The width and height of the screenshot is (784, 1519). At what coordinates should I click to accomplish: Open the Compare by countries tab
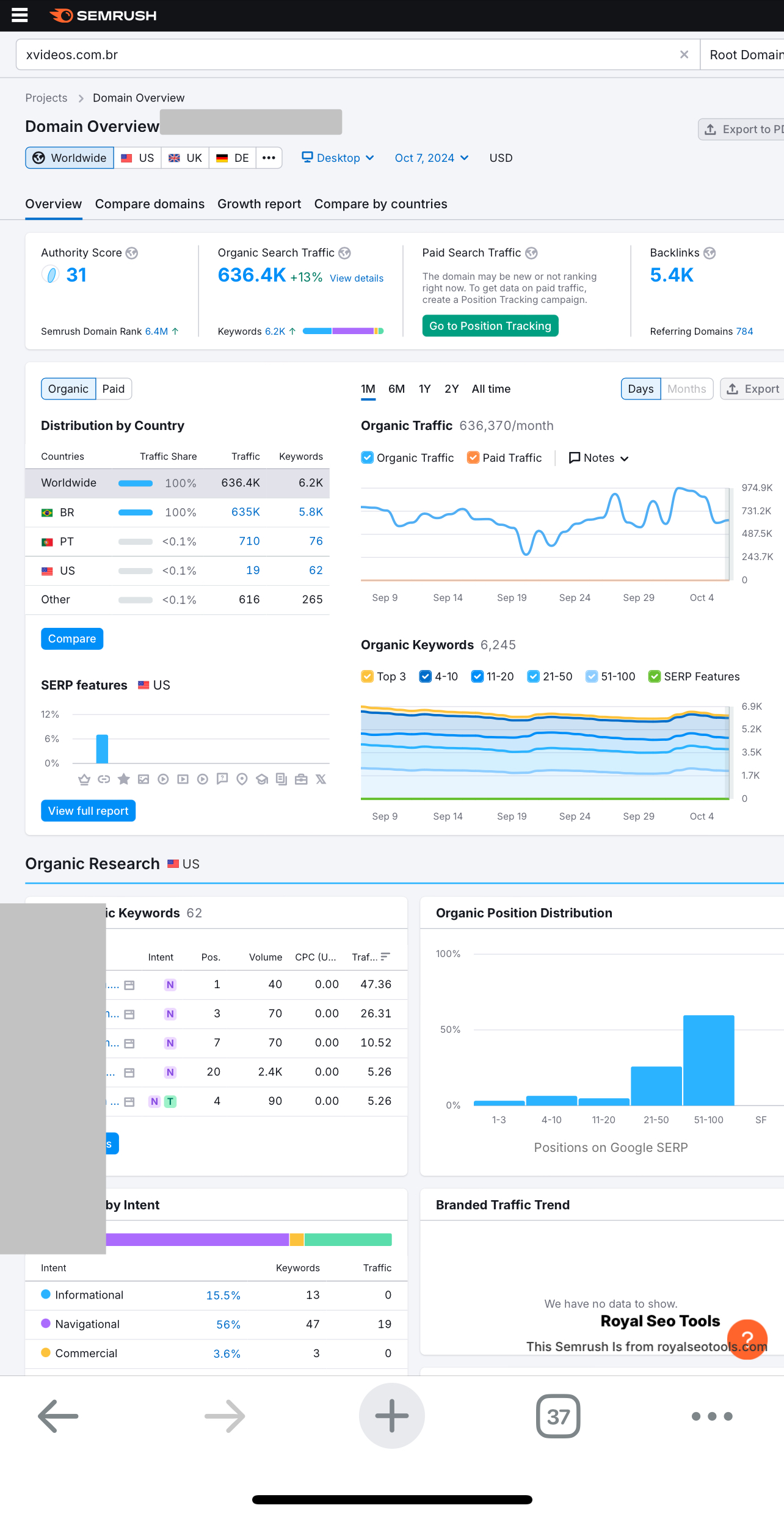coord(381,204)
